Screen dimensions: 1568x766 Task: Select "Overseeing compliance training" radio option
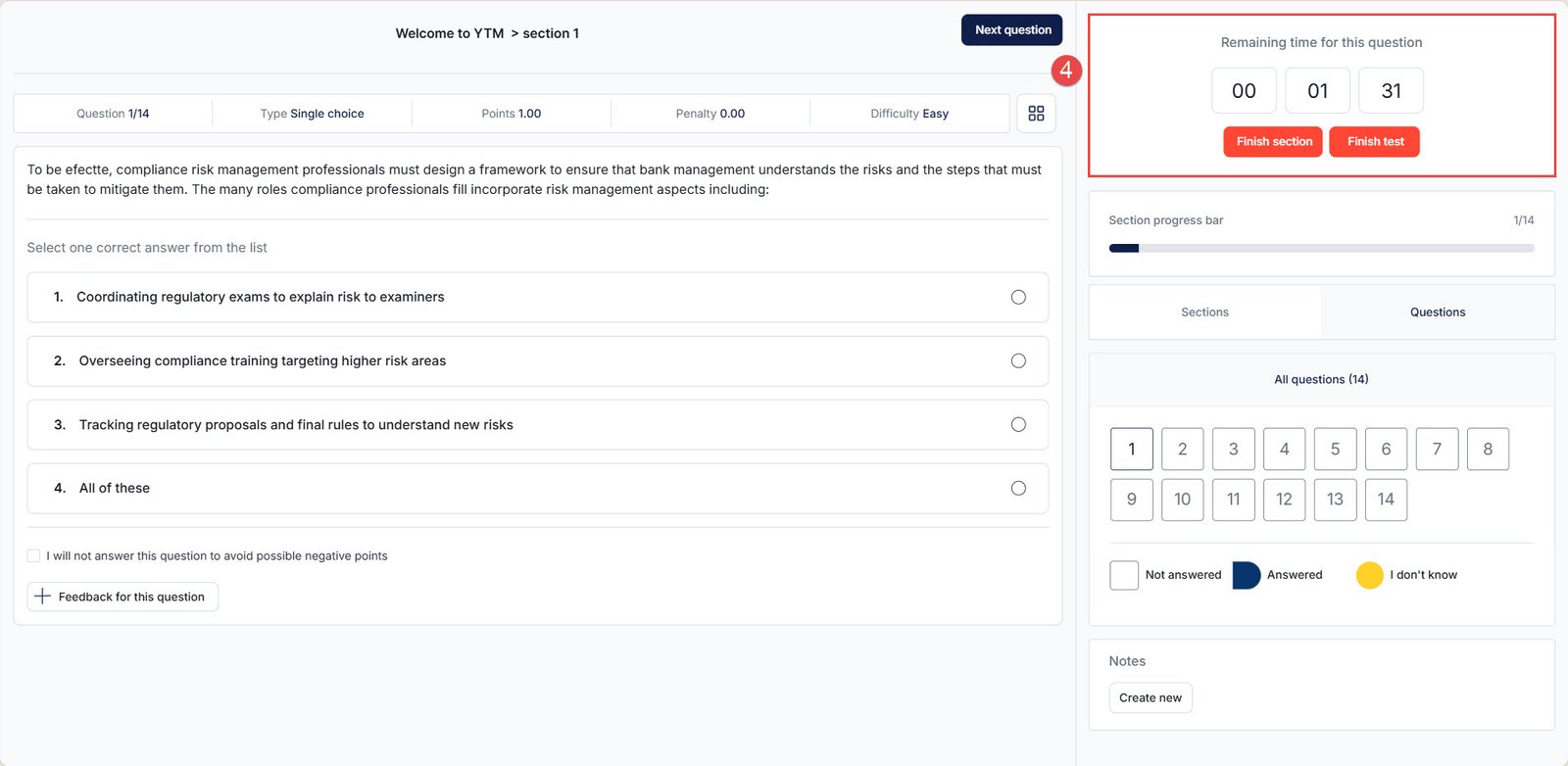pyautogui.click(x=1018, y=361)
